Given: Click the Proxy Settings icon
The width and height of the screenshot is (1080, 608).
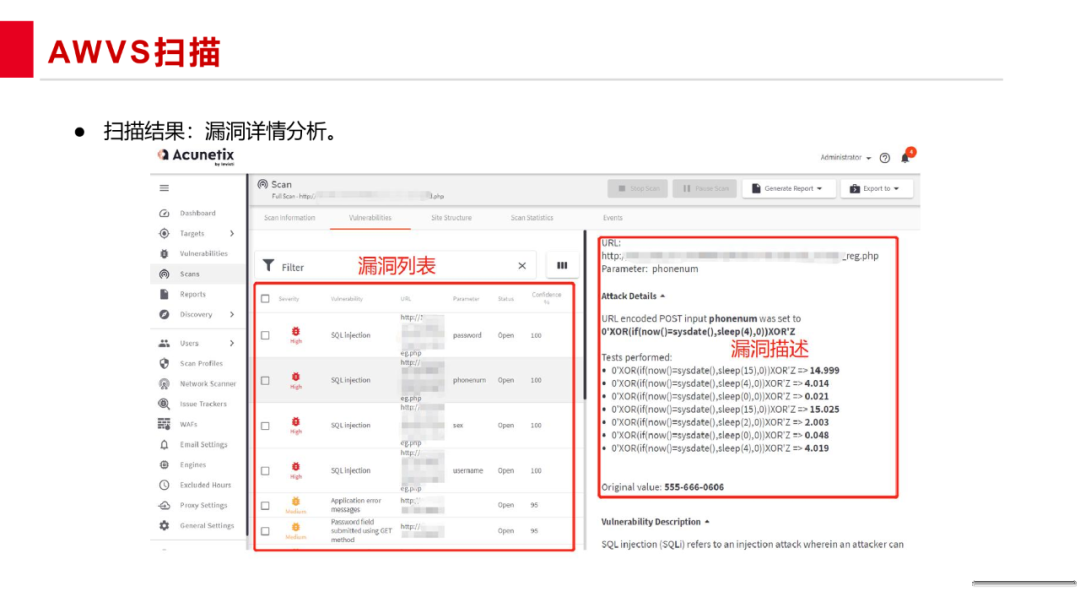Looking at the screenshot, I should pos(164,505).
